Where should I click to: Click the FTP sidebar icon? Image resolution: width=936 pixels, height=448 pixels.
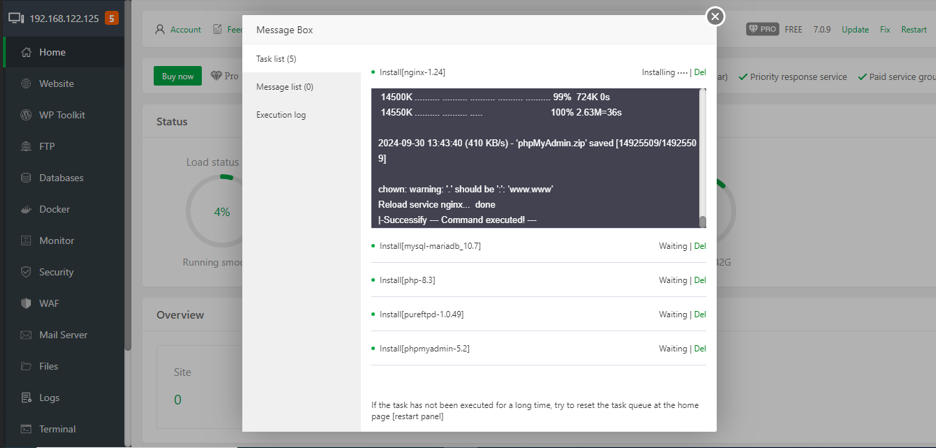pyautogui.click(x=26, y=146)
